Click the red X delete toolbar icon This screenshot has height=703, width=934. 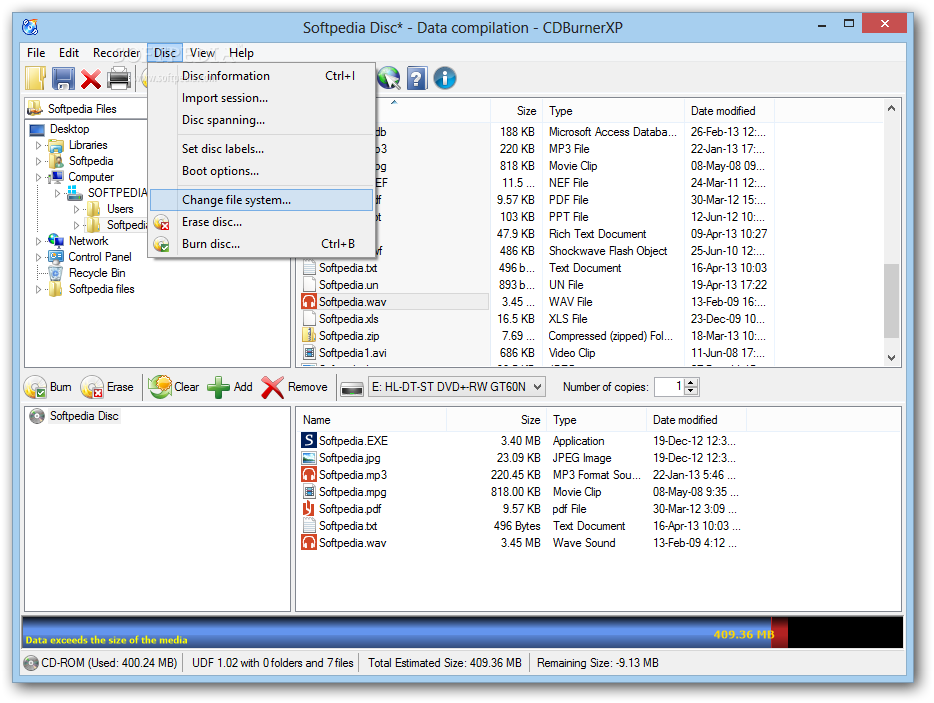[x=91, y=79]
